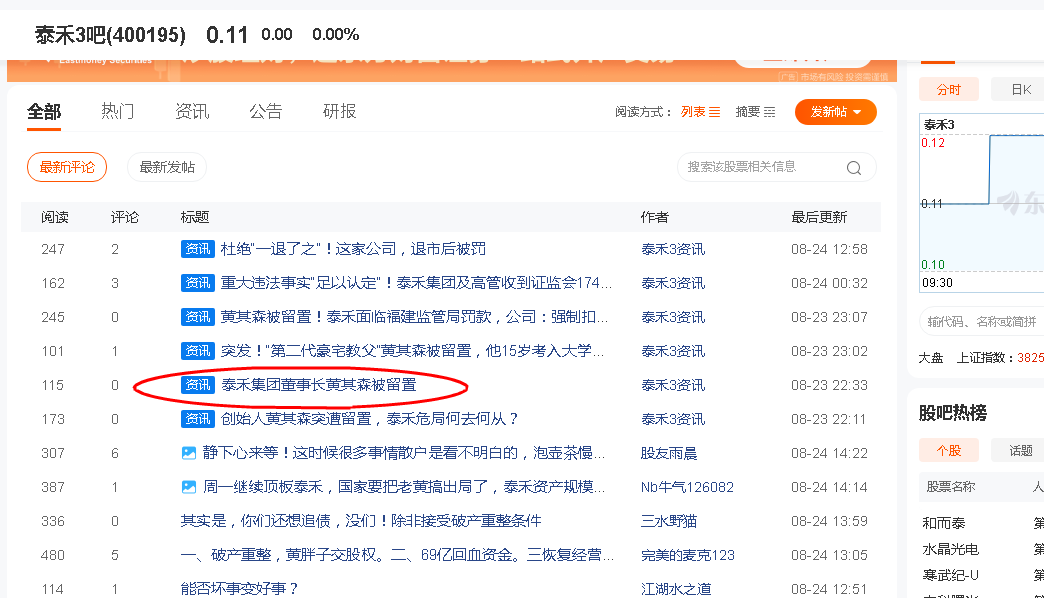Open post 创始人黄其森突遭留置，泰禾危局何去何从？
1044x598 pixels.
pos(370,419)
